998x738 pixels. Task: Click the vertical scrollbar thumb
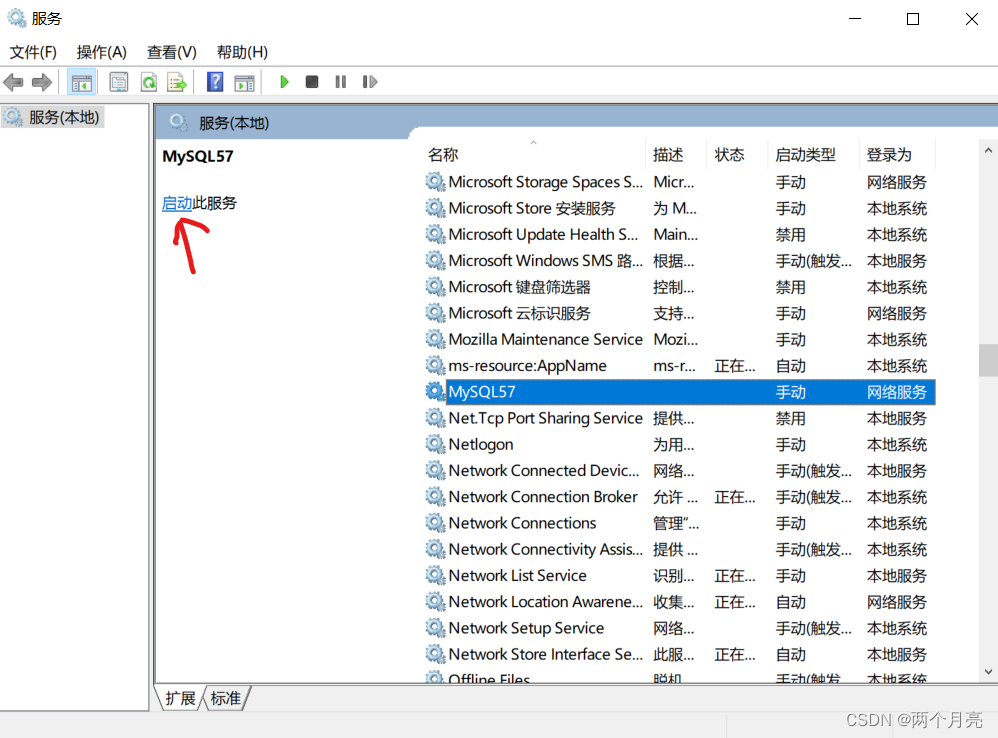click(988, 360)
